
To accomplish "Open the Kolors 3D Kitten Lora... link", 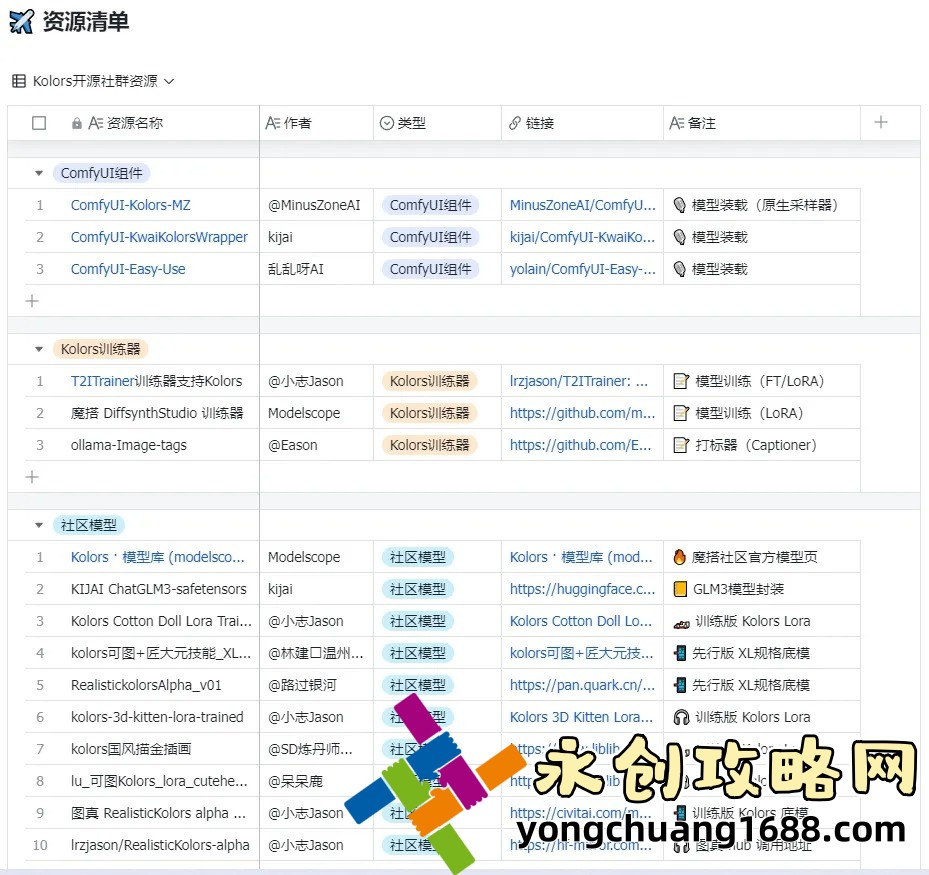I will [581, 717].
